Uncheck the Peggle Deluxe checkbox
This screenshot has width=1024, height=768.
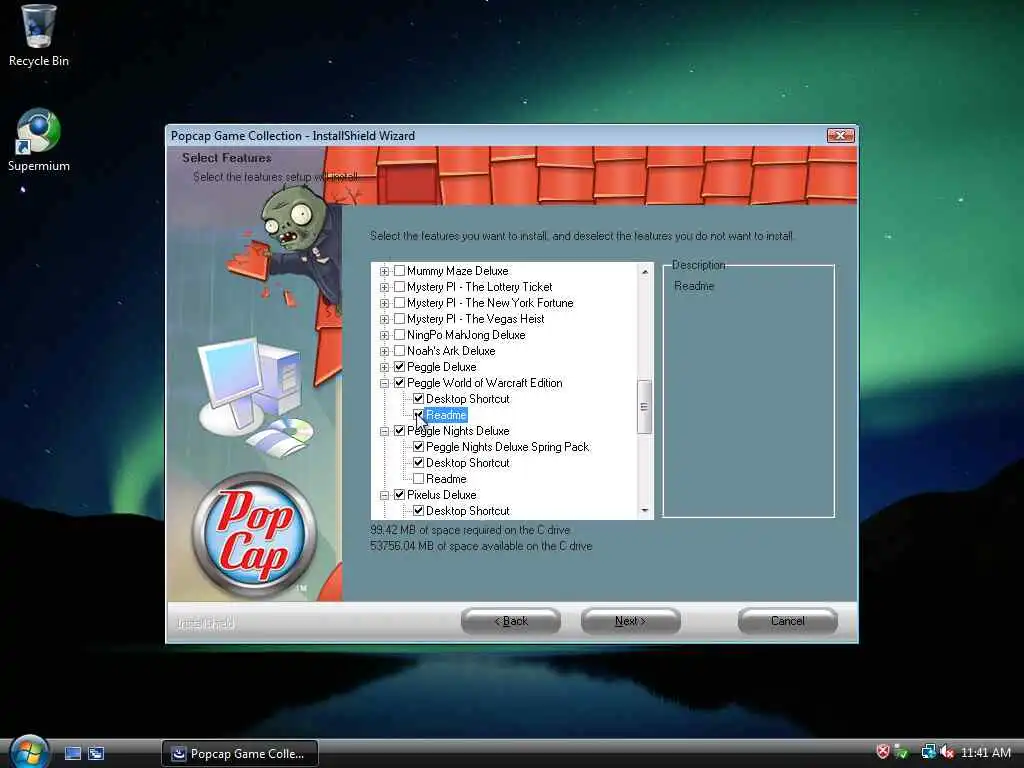[x=400, y=366]
